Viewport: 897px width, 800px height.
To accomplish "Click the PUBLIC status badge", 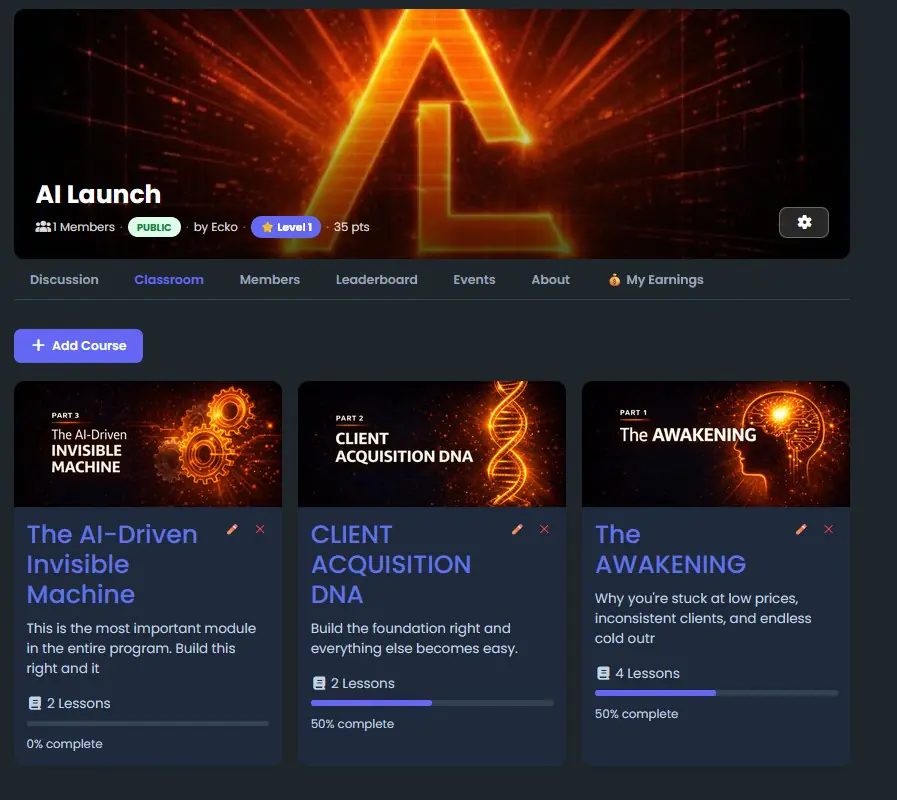I will coord(154,227).
